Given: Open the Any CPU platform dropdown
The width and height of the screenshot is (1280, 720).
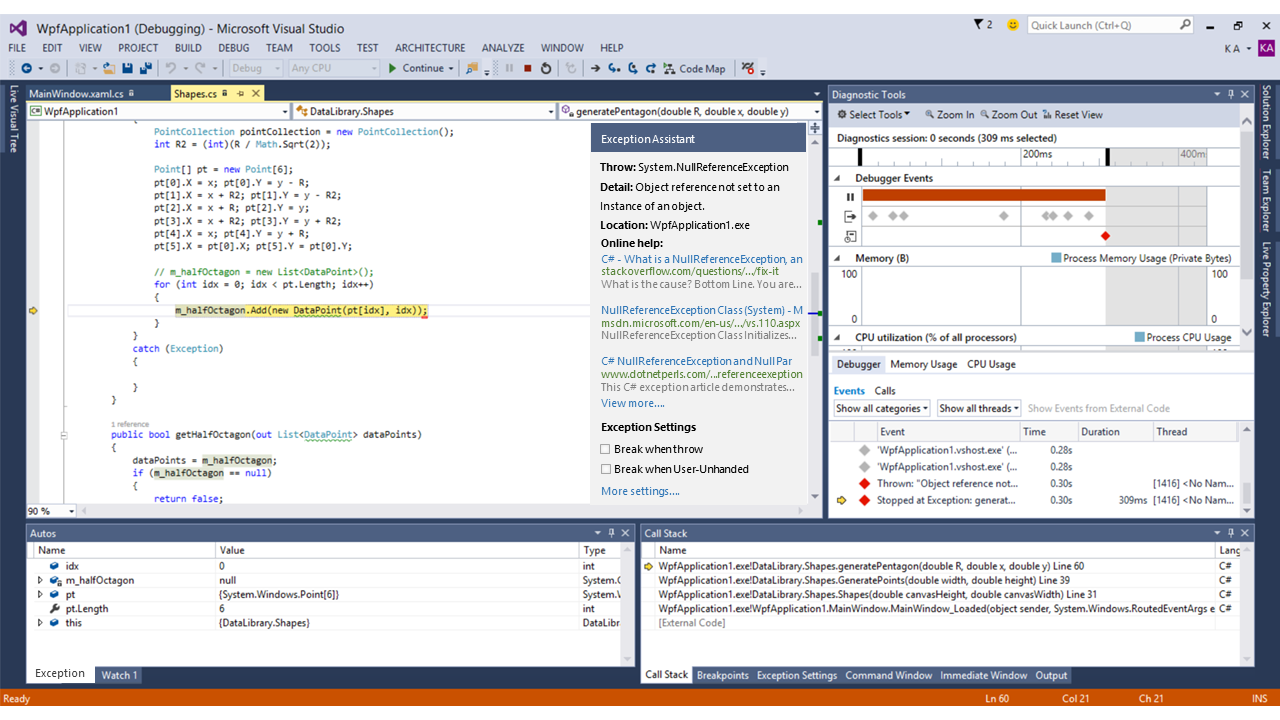Looking at the screenshot, I should [x=334, y=68].
